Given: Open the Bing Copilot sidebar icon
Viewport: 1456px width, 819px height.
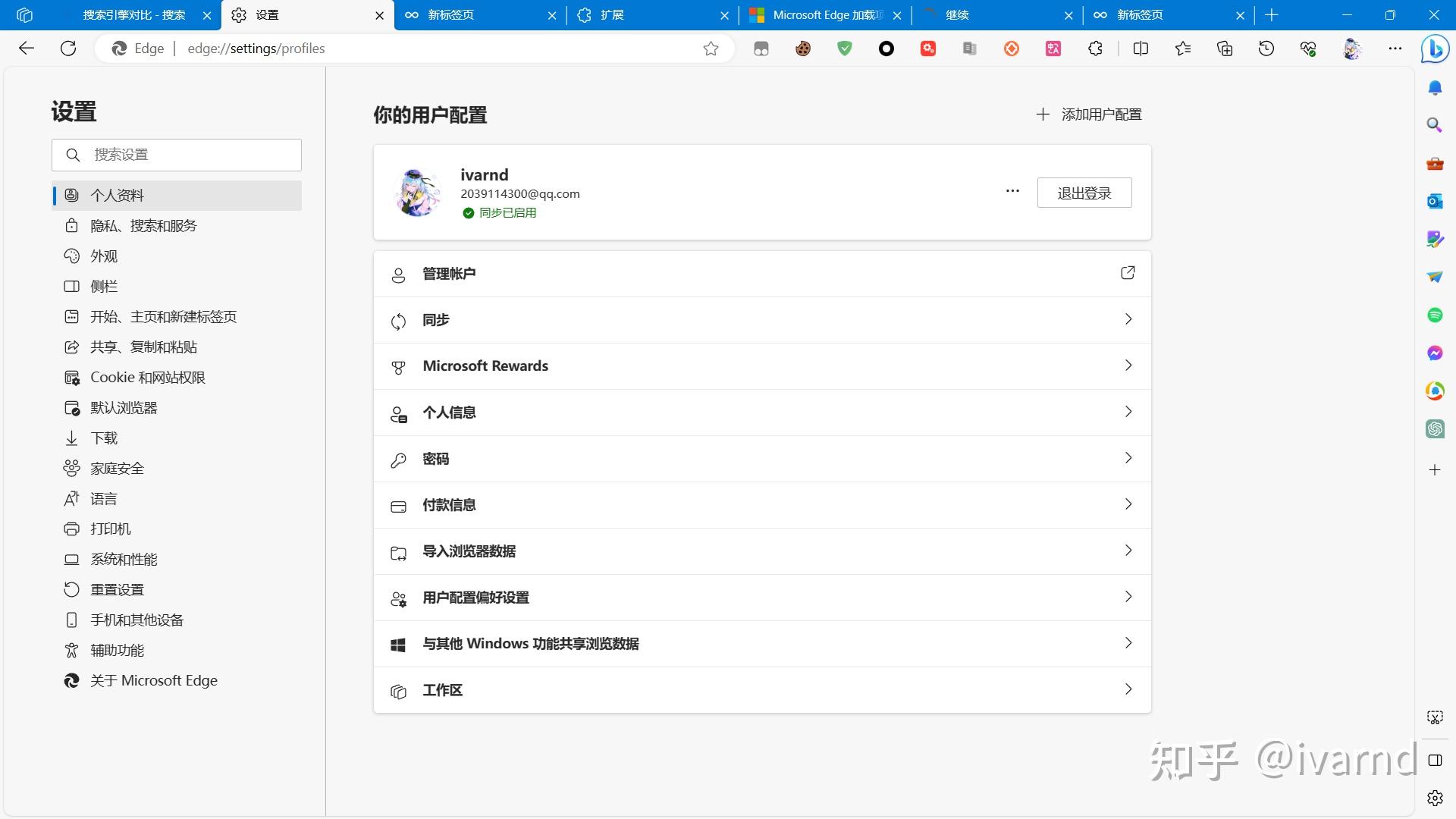Looking at the screenshot, I should [1435, 49].
